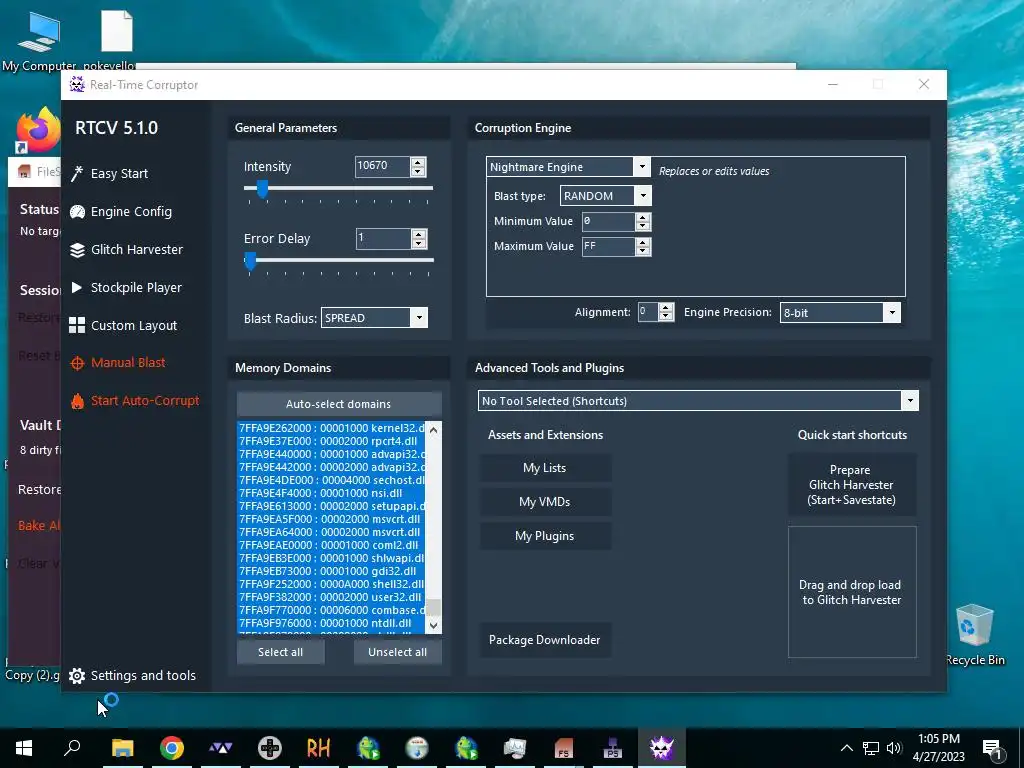Click Manual Blast crosshair icon
The image size is (1024, 768).
click(x=77, y=363)
